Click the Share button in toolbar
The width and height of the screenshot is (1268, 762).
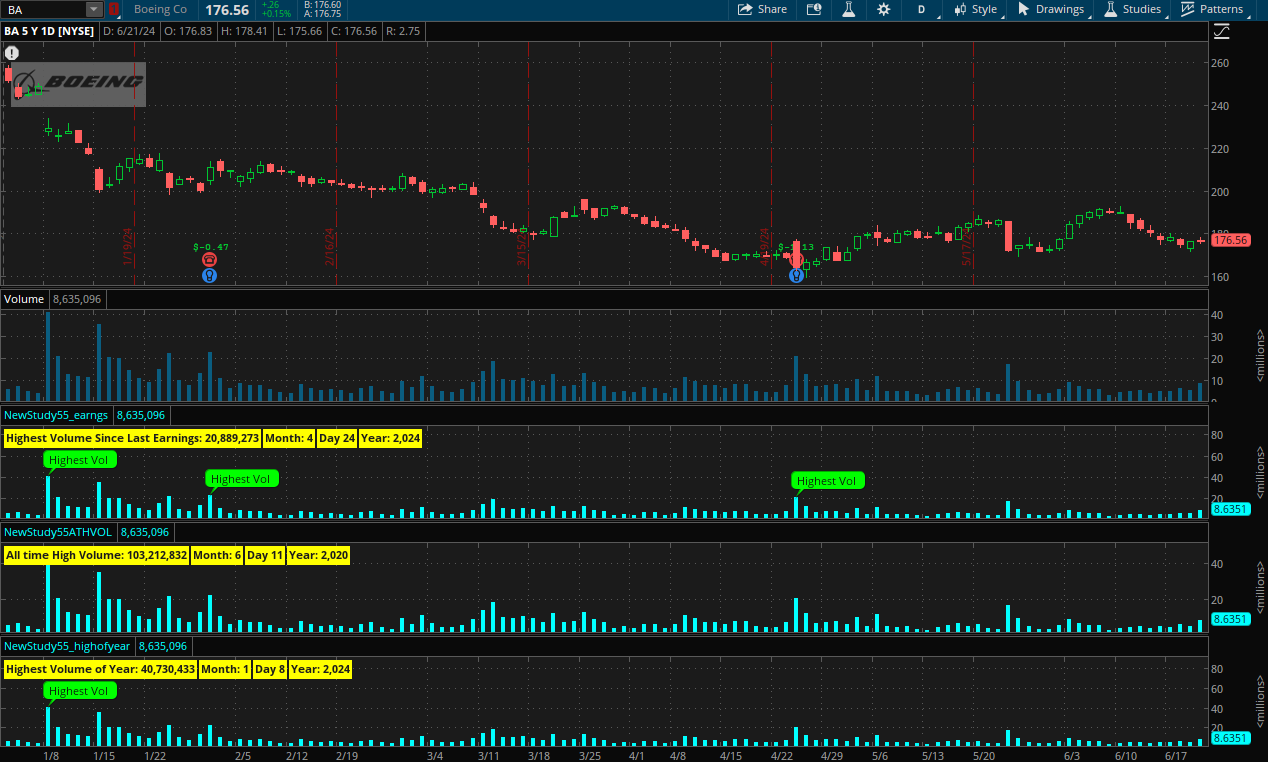tap(762, 9)
